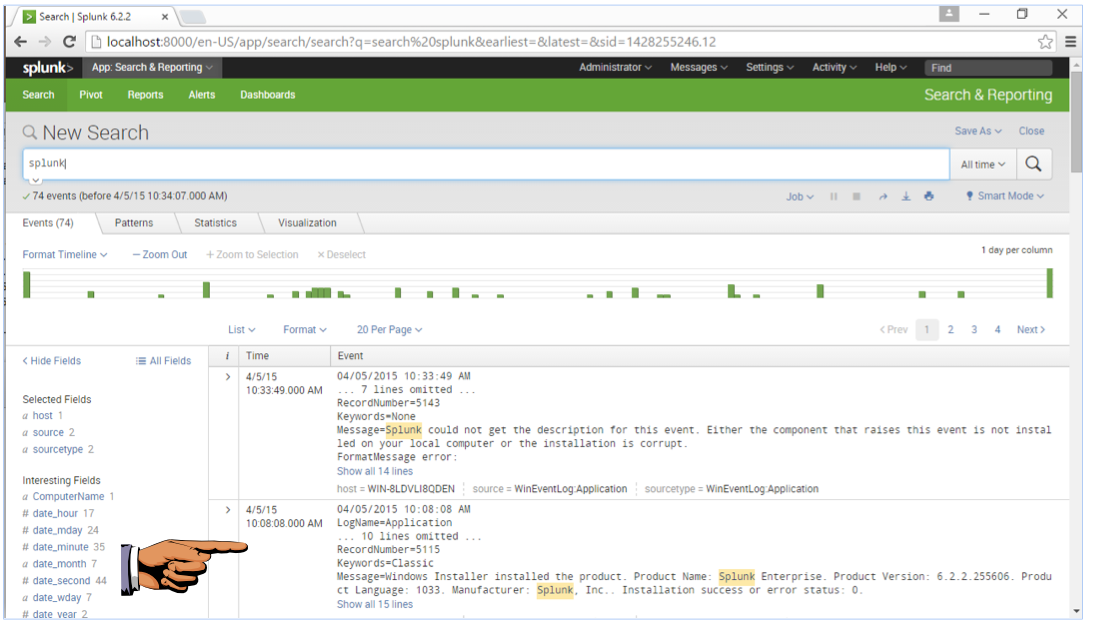Click the Find input box
Viewport: 1094px width, 626px height.
point(988,68)
